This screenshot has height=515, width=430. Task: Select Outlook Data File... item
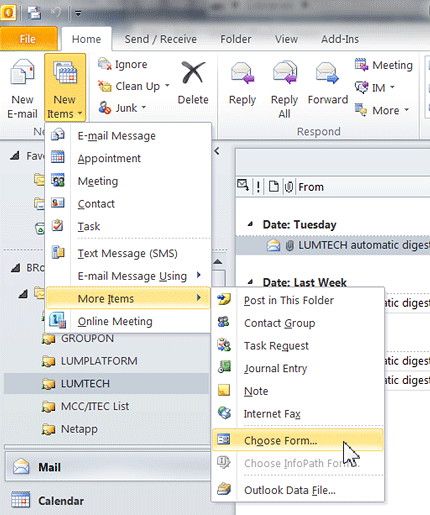298,490
